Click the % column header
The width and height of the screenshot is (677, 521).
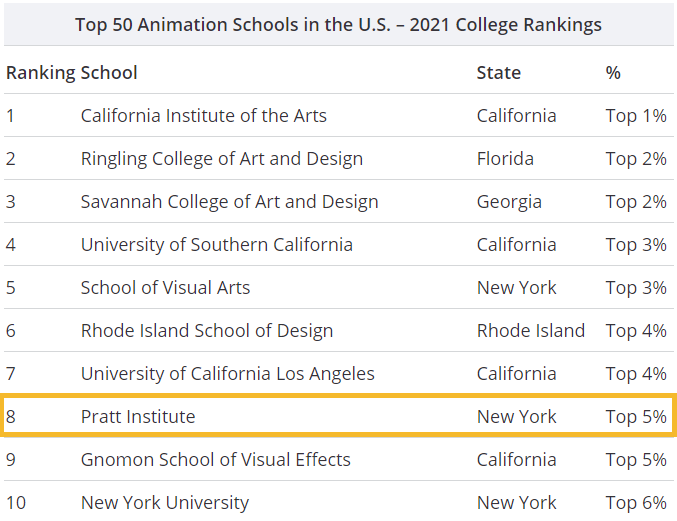click(x=613, y=72)
